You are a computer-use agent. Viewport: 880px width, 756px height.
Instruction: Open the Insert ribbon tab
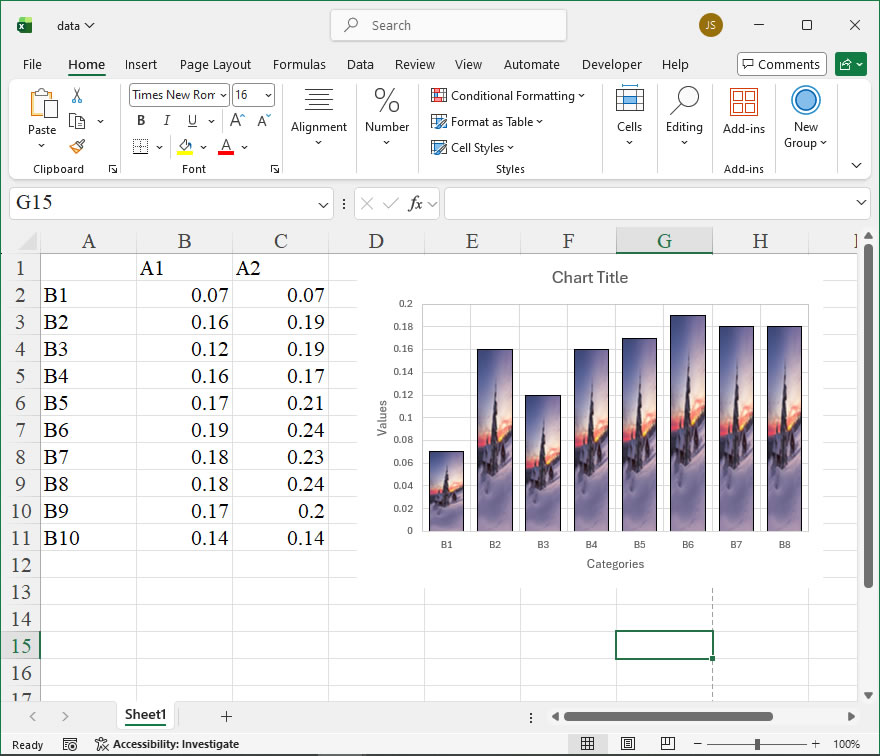(141, 64)
